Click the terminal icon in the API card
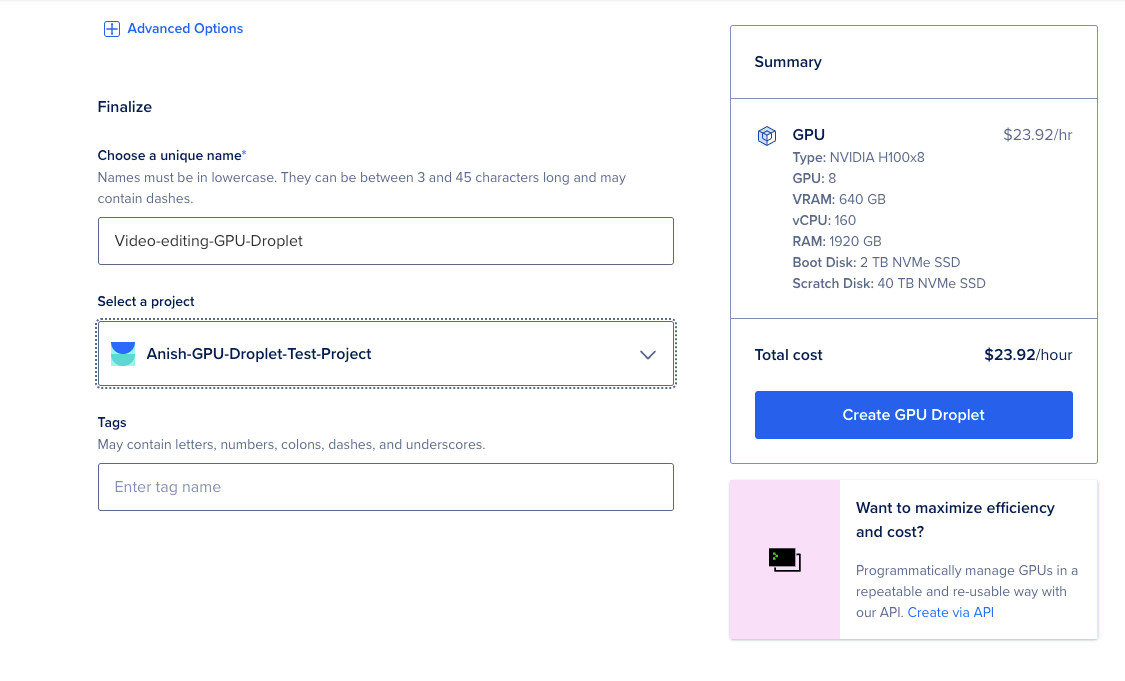 pos(784,560)
